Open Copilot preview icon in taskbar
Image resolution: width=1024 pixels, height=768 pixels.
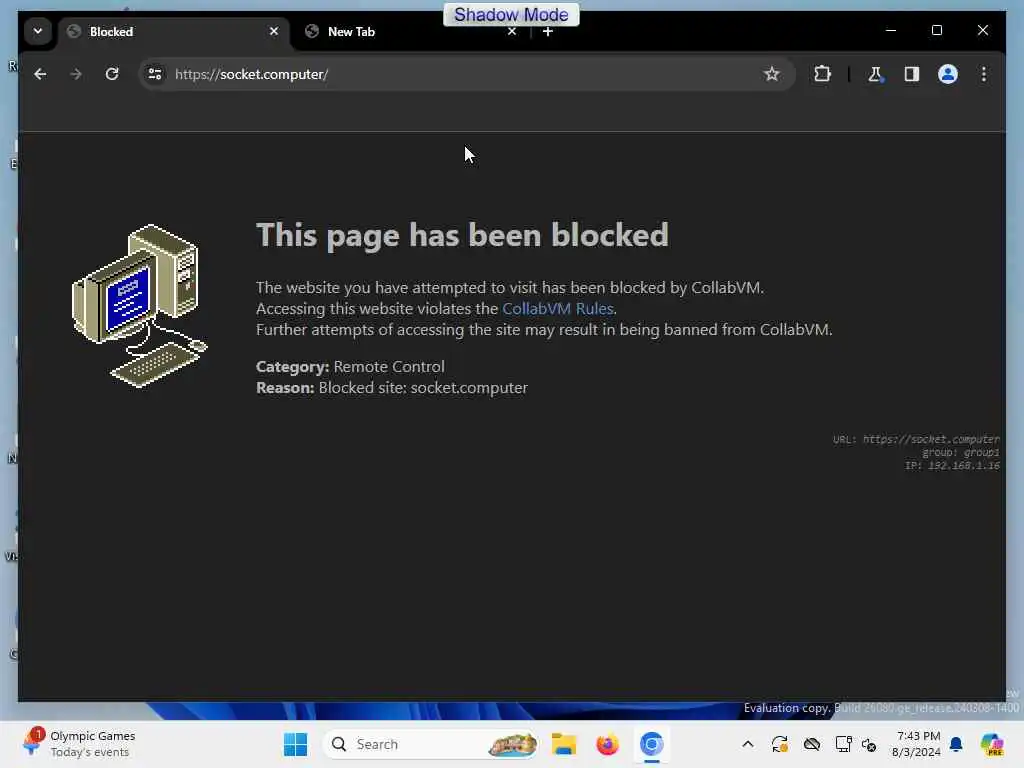tap(993, 744)
